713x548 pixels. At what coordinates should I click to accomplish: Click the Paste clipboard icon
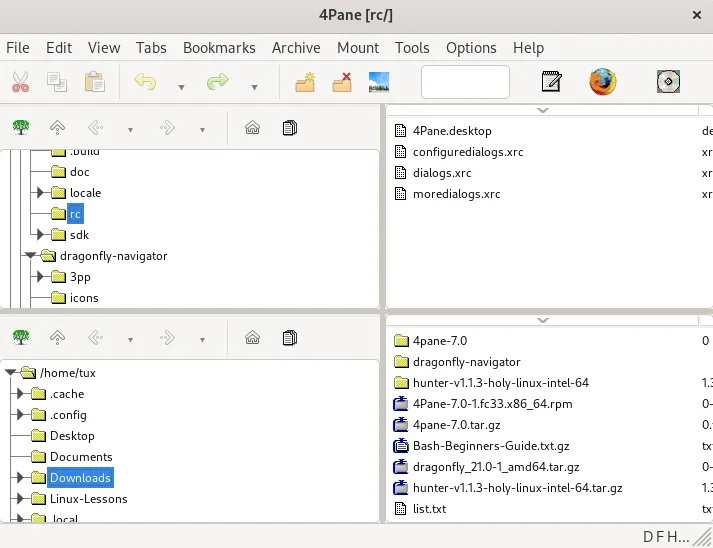[95, 82]
